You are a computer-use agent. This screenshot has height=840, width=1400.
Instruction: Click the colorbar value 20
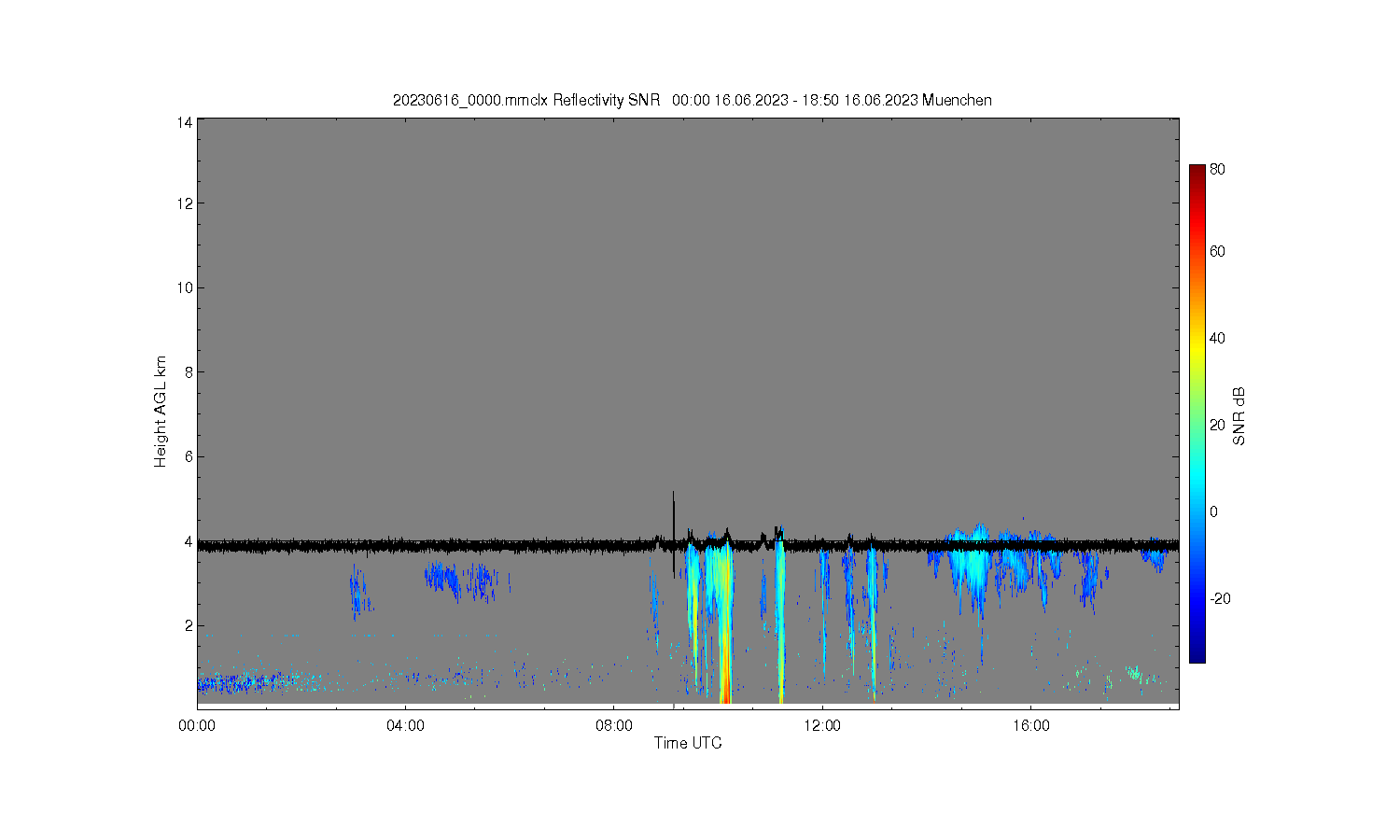coord(1217,425)
